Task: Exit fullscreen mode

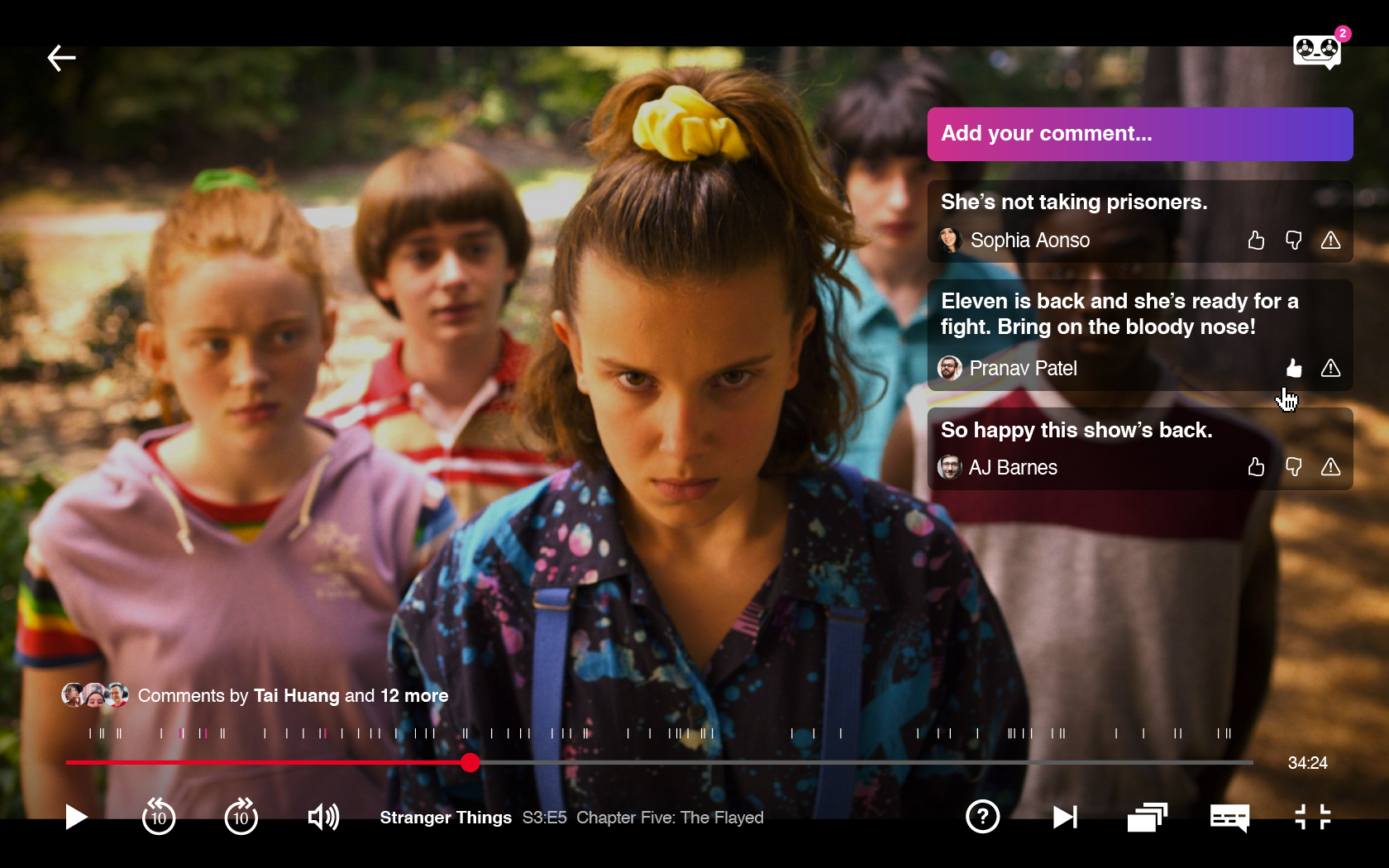Action: [1313, 817]
